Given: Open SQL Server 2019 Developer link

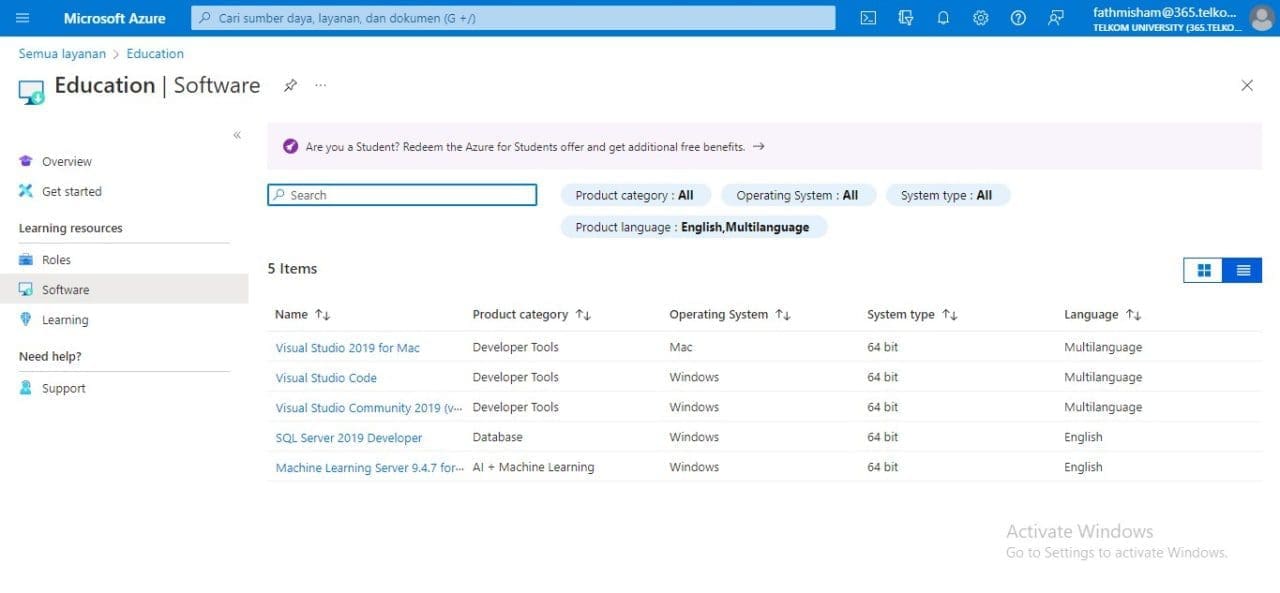Looking at the screenshot, I should [349, 438].
